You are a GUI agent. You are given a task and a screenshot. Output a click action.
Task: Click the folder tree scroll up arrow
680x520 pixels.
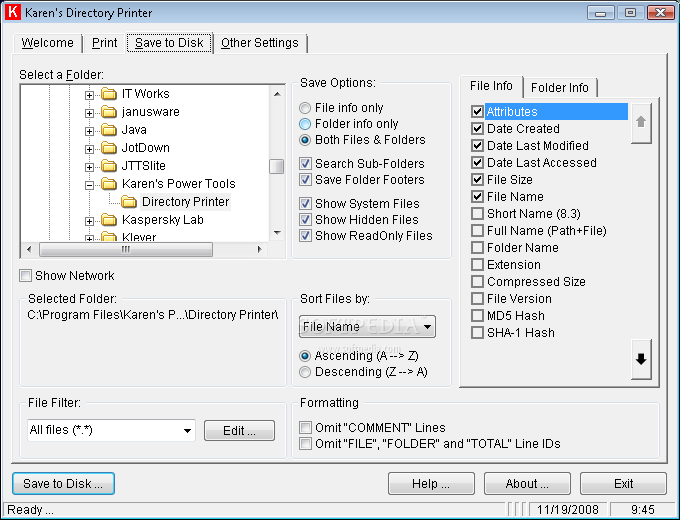pos(277,94)
